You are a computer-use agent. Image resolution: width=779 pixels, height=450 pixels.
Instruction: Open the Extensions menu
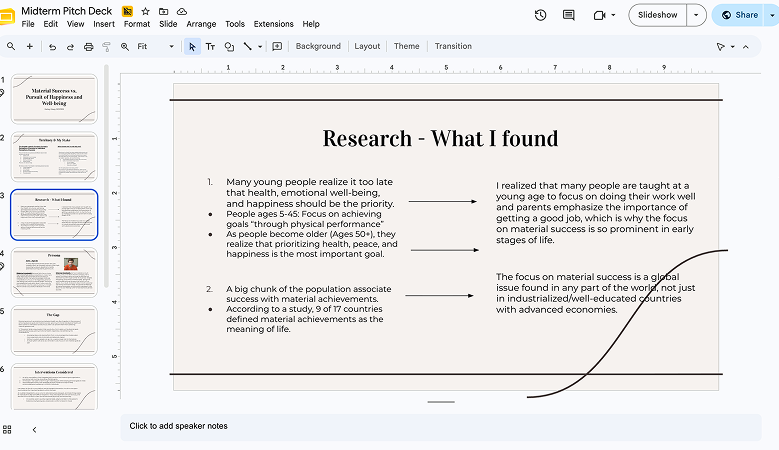273,24
